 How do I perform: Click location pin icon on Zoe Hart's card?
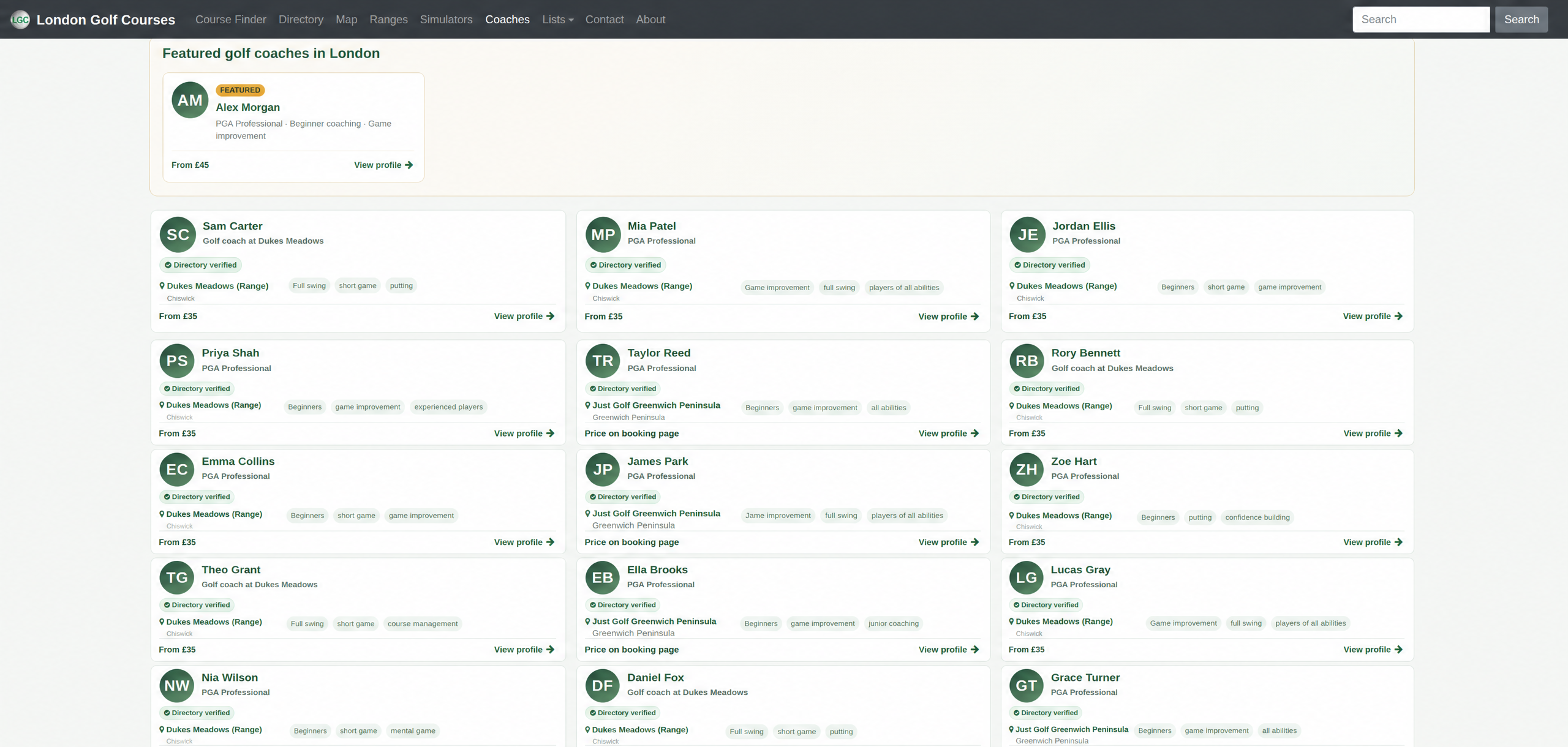(1012, 516)
